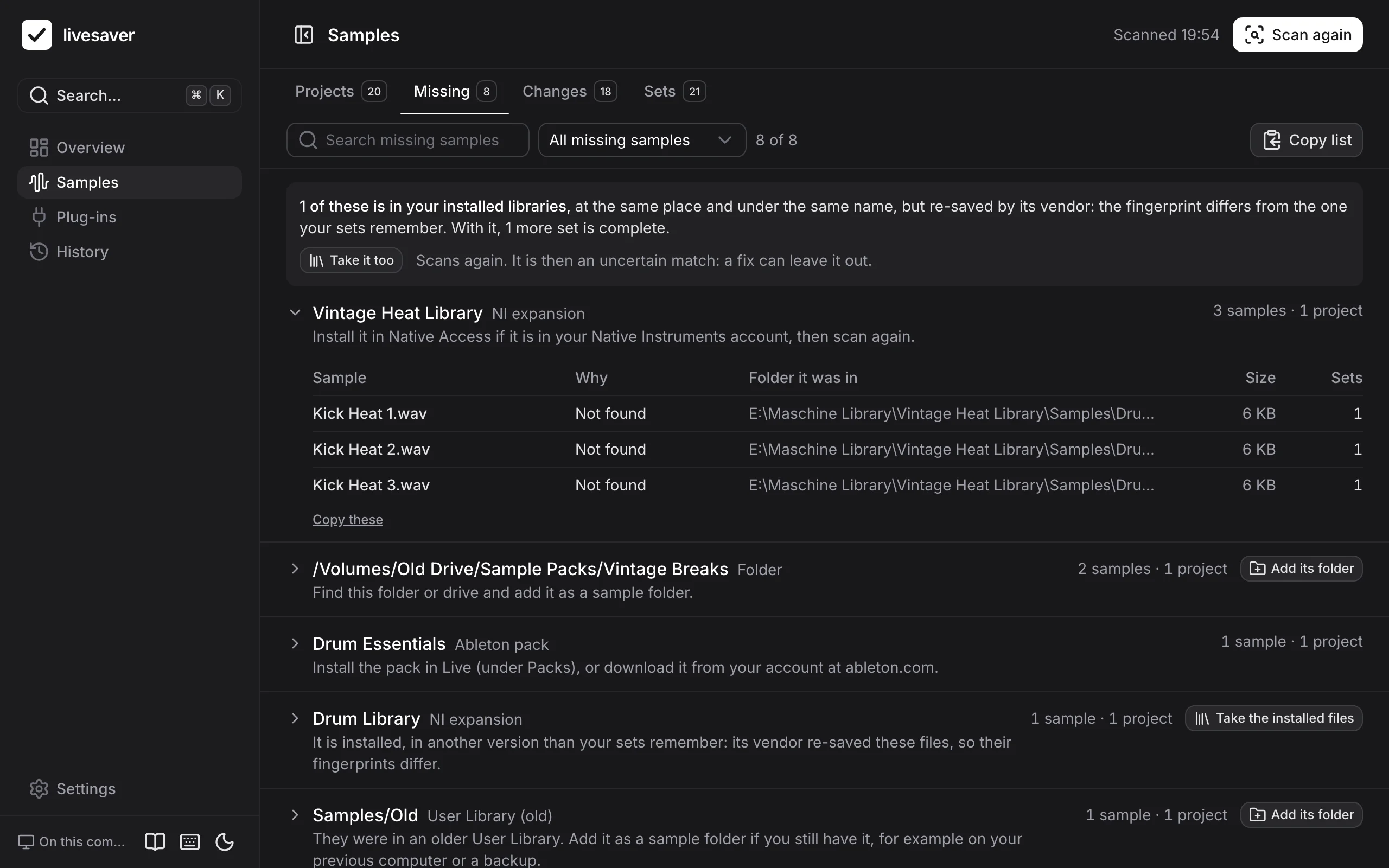1389x868 pixels.
Task: Click the Sample column header
Action: [339, 378]
